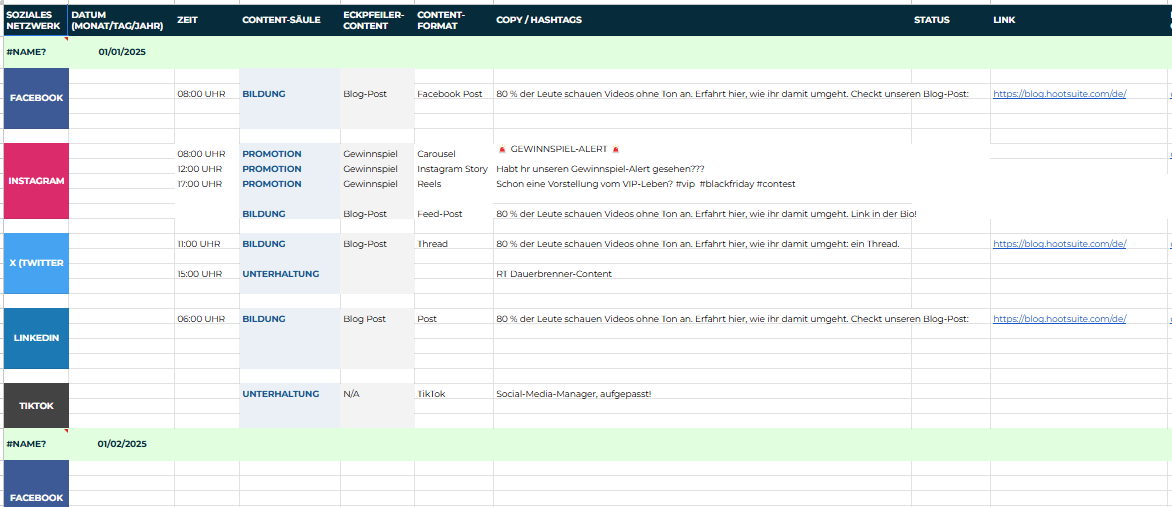Select the FACEBOOK network cell under 01/02/2025
1172x507 pixels.
click(36, 484)
